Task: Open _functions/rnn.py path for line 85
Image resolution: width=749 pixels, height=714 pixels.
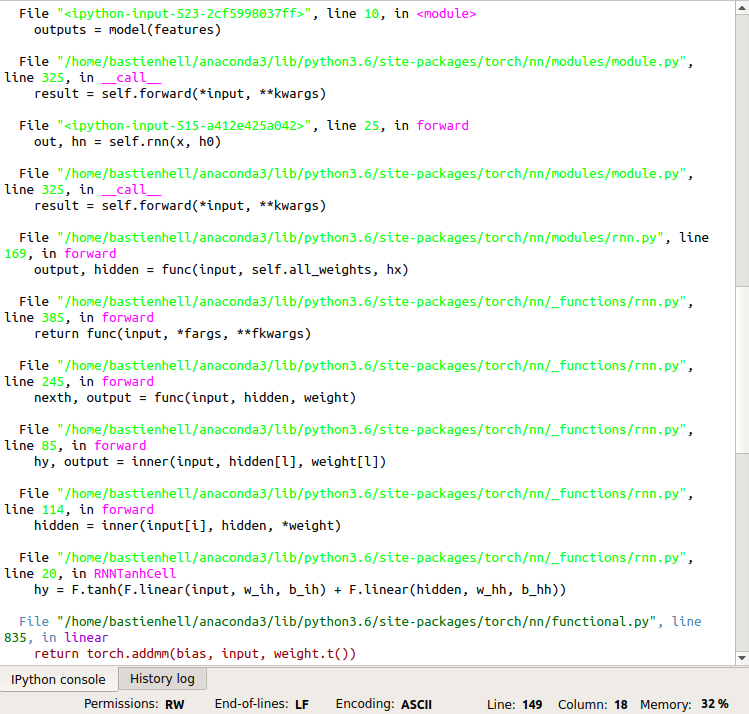Action: (x=370, y=430)
